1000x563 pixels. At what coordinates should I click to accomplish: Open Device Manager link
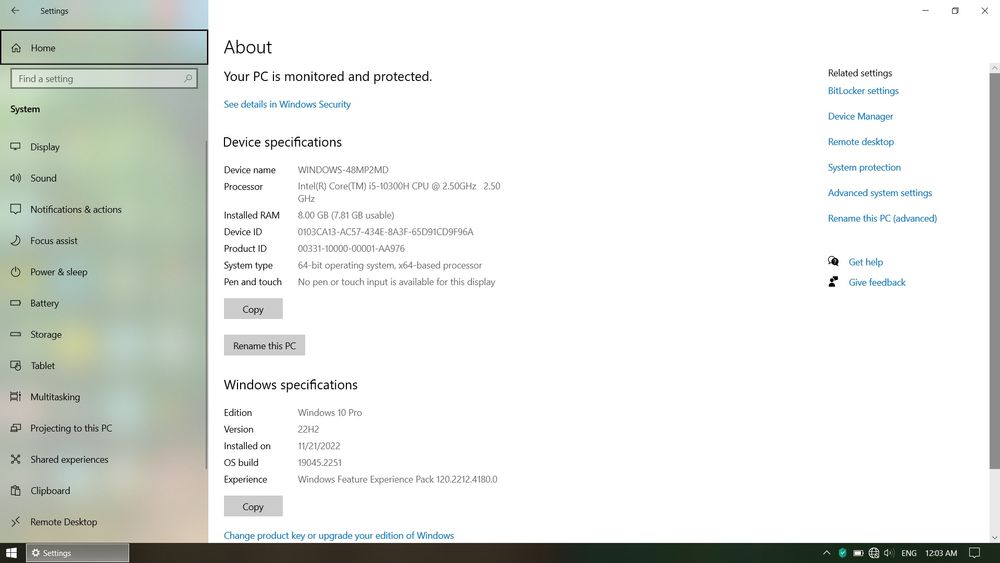860,116
